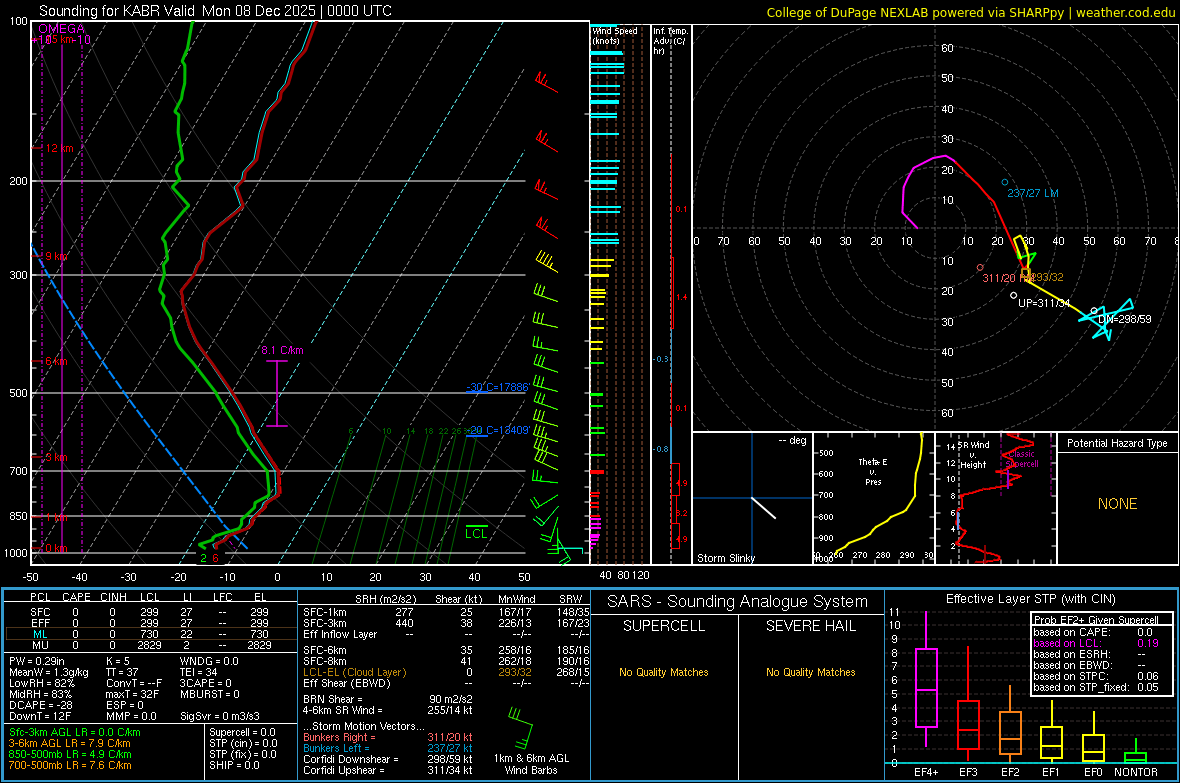Click the SFC-1km shear row
This screenshot has width=1180, height=783.
446,612
